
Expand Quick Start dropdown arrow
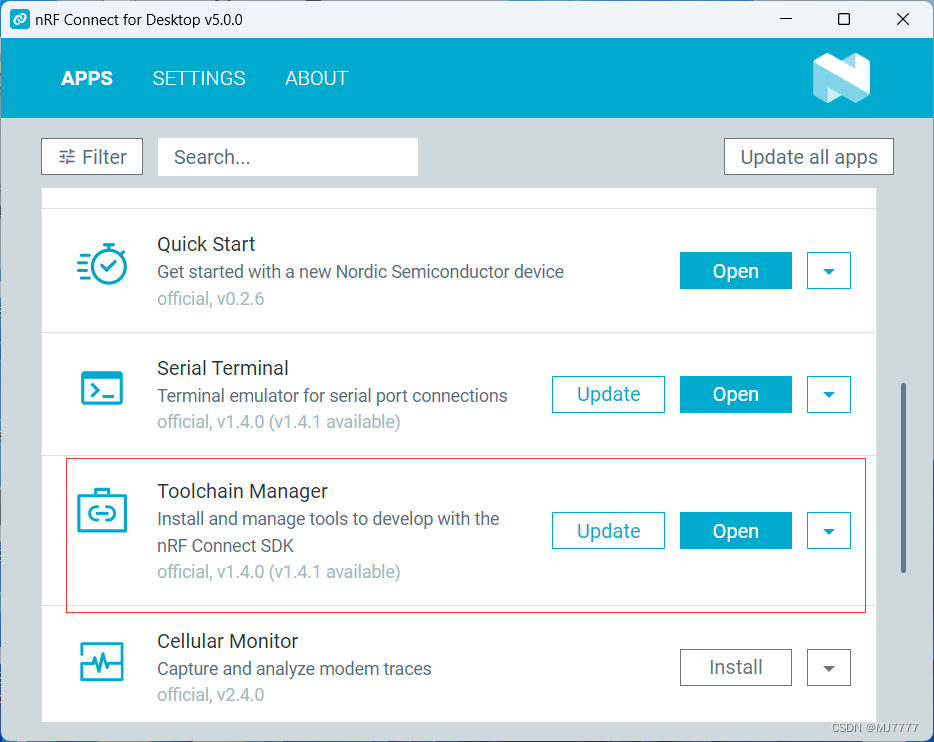point(829,270)
